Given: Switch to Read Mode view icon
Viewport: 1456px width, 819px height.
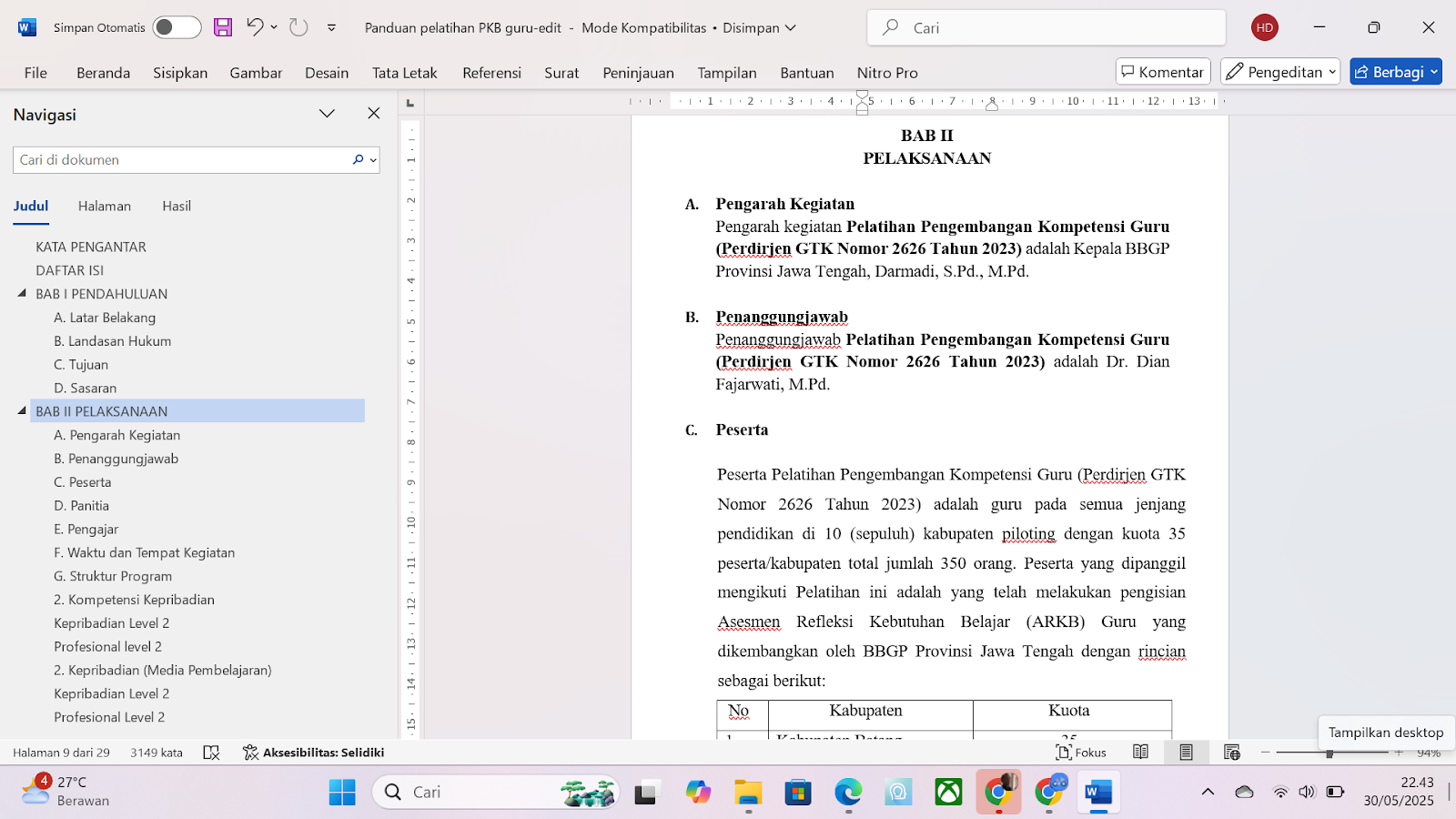Looking at the screenshot, I should tap(1140, 753).
